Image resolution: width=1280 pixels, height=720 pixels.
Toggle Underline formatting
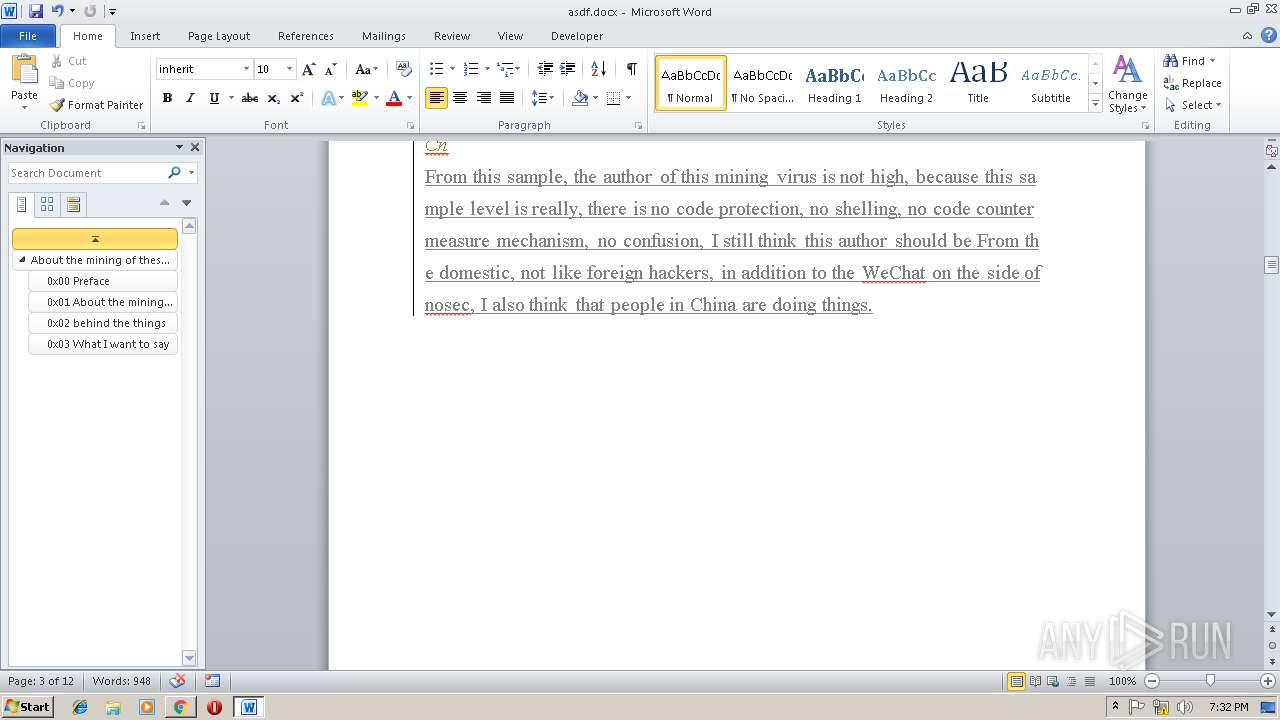click(x=214, y=98)
